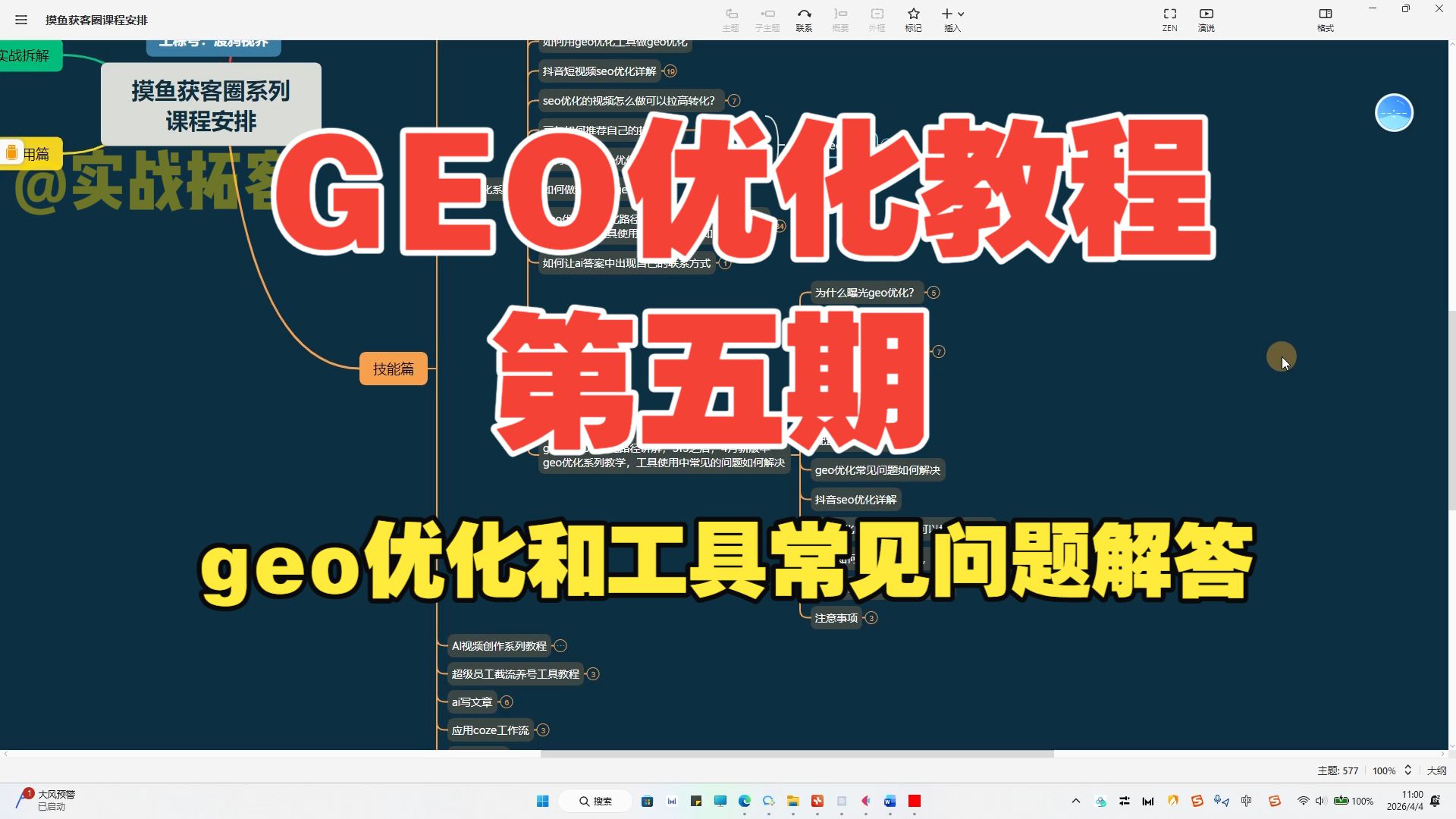Expand the 应用coze工作流 node badge
The width and height of the screenshot is (1456, 819).
coord(543,730)
